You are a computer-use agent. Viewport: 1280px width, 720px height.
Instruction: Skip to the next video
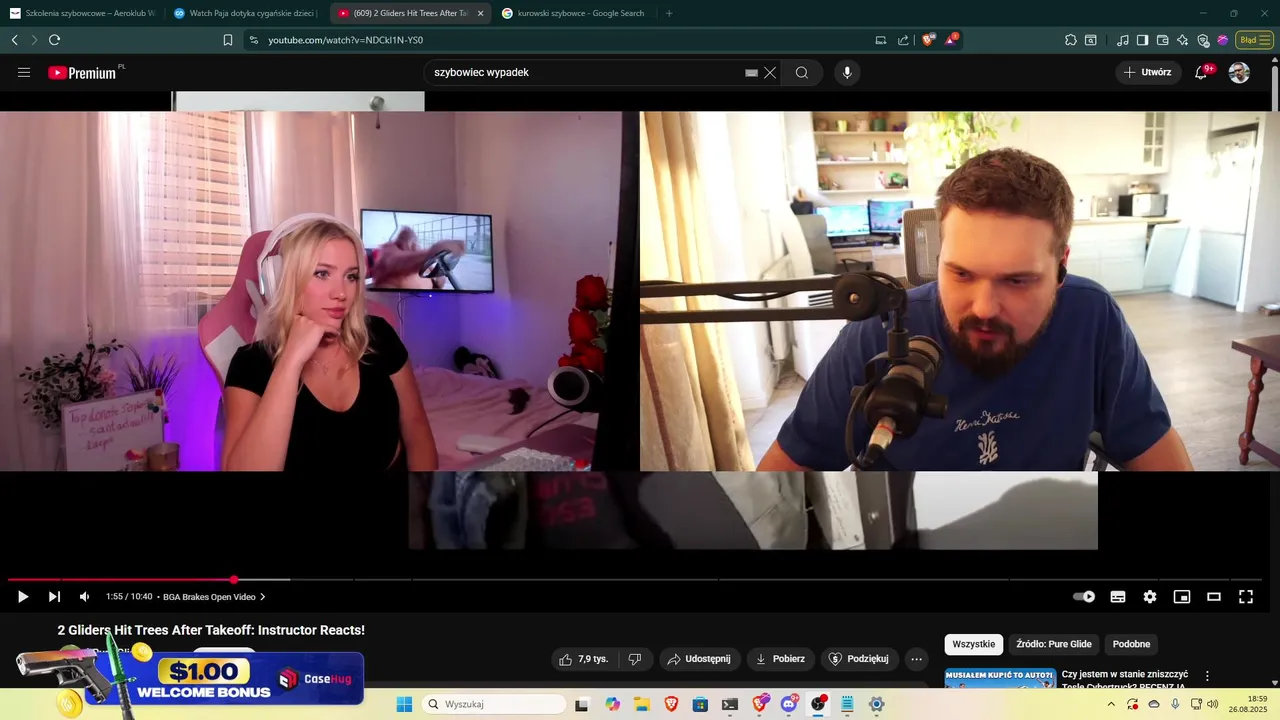pos(54,597)
